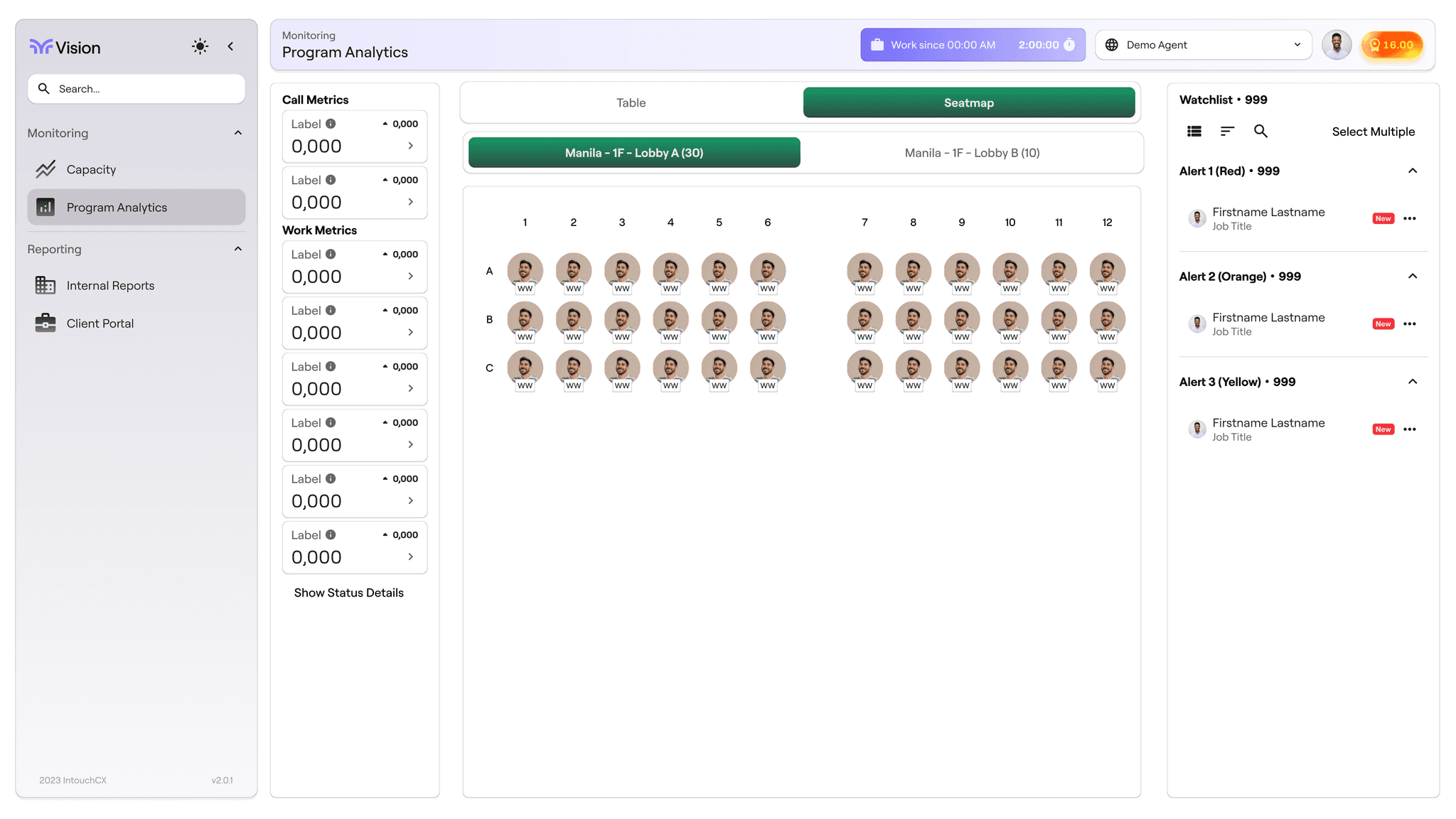Open Internal Reports in the sidebar
Screen dimensions: 1456x819
(x=110, y=285)
